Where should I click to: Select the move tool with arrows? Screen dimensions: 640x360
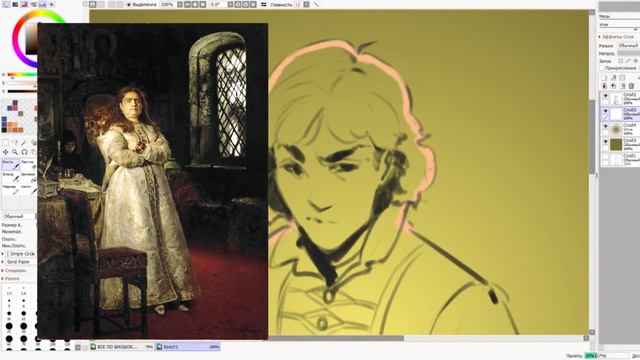tap(6, 152)
